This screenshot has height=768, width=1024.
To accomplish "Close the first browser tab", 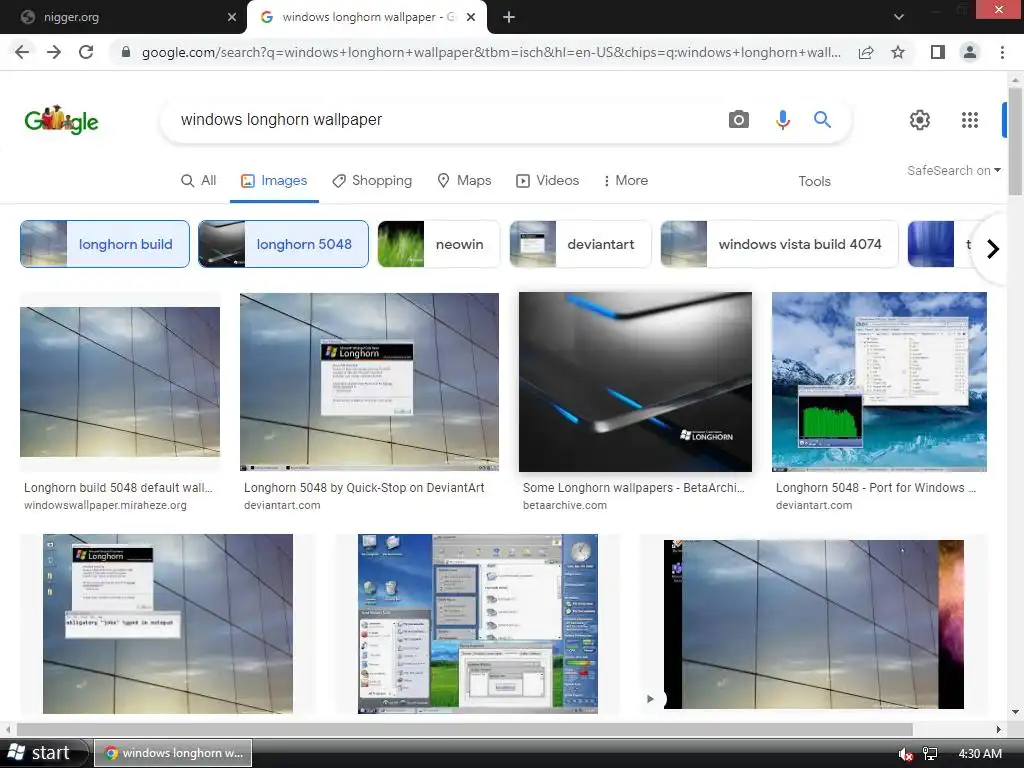I will click(x=232, y=17).
